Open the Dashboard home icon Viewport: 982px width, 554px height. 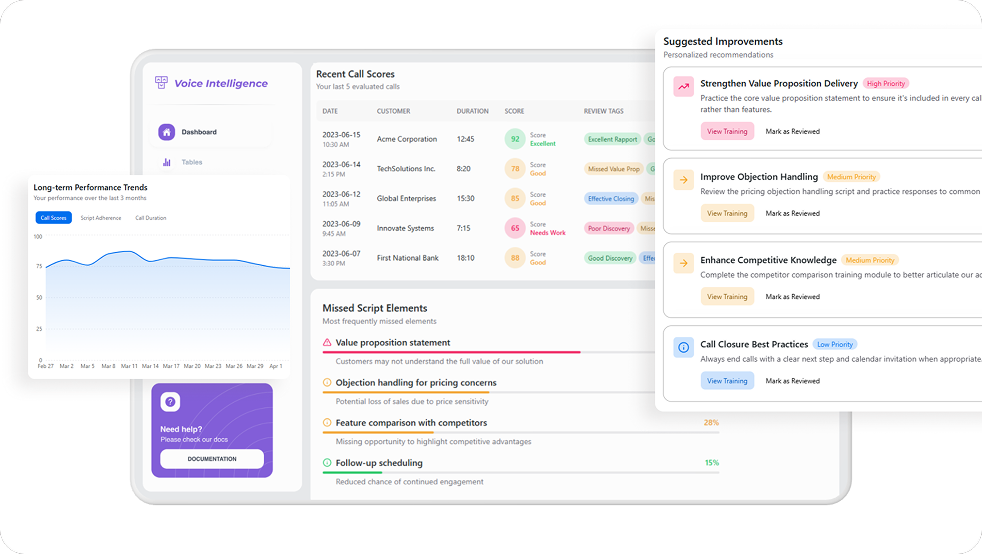pyautogui.click(x=167, y=132)
